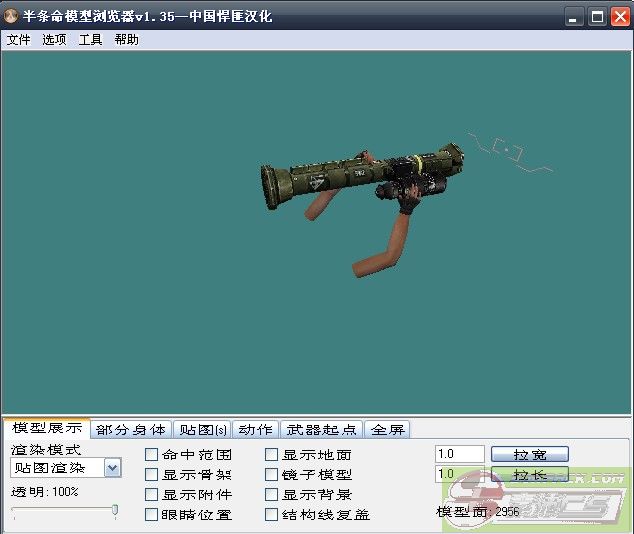Image resolution: width=634 pixels, height=534 pixels.
Task: Enable the 显示地面 checkbox
Action: point(272,455)
